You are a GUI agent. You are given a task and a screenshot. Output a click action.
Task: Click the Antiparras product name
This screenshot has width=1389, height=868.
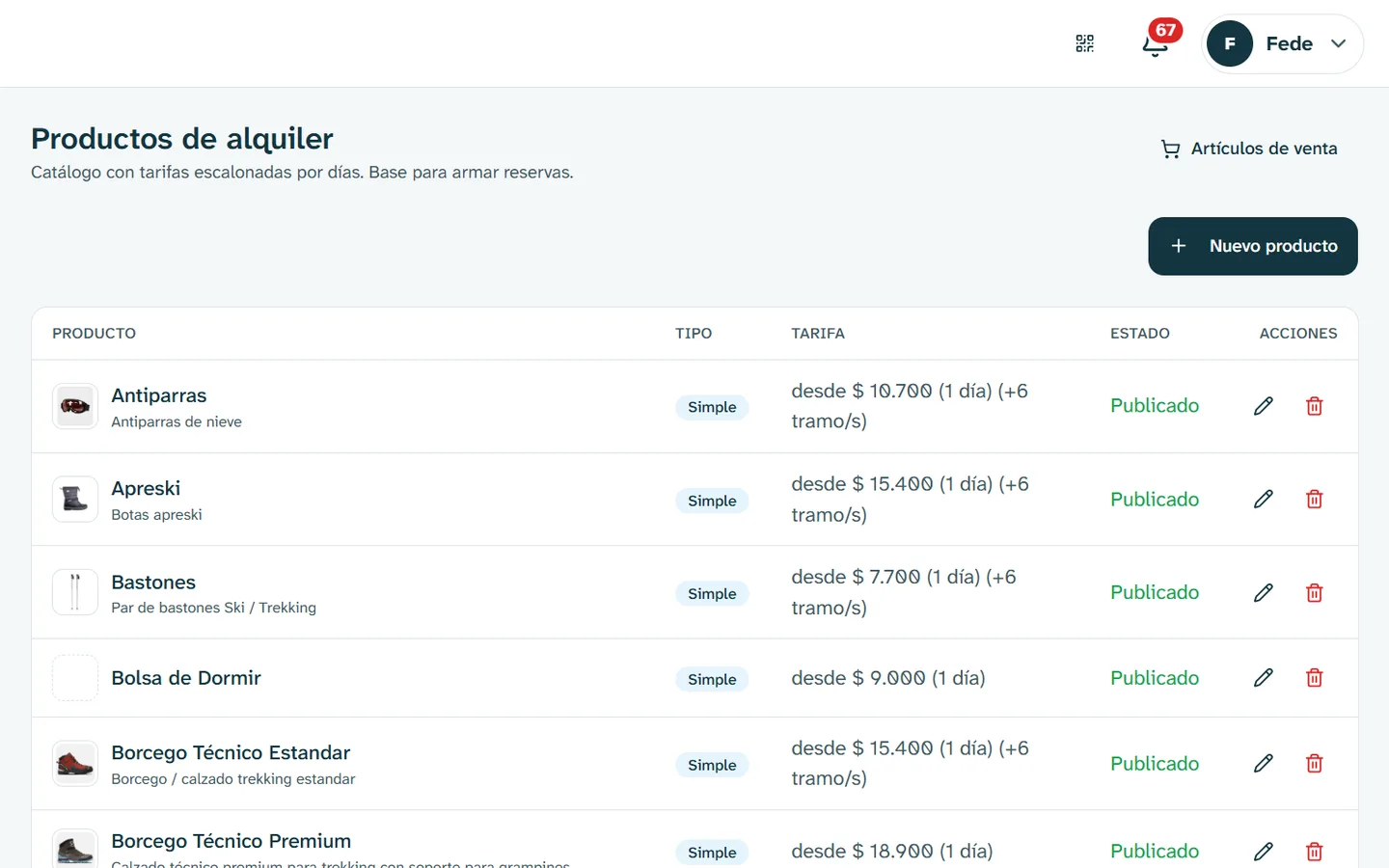pyautogui.click(x=159, y=395)
